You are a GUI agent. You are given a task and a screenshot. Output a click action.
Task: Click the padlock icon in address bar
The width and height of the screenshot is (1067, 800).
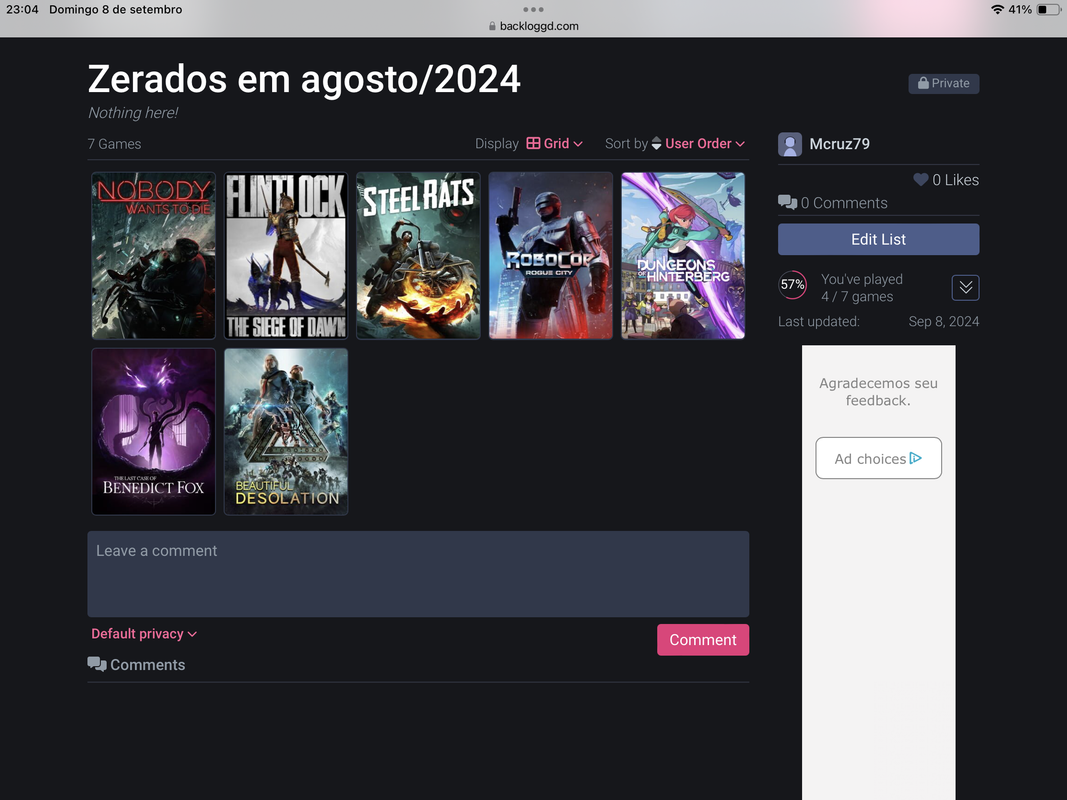pyautogui.click(x=492, y=26)
